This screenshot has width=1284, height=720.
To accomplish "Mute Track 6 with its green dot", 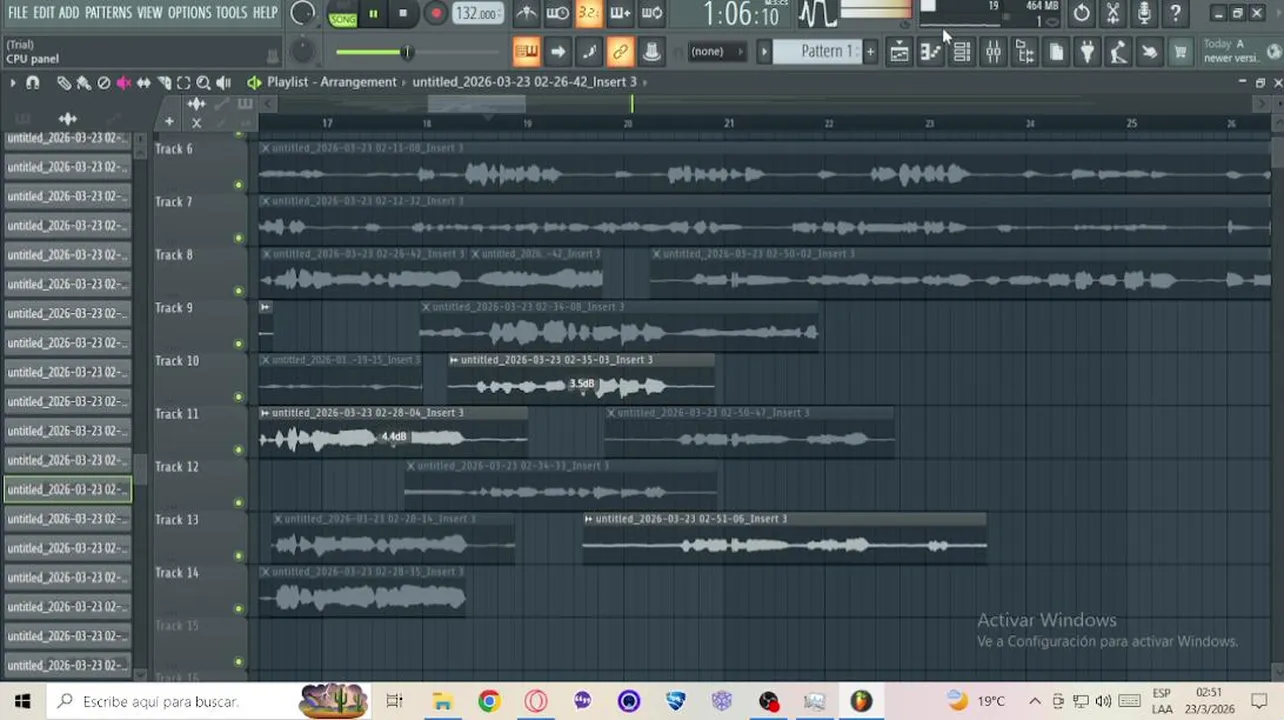I will point(238,185).
